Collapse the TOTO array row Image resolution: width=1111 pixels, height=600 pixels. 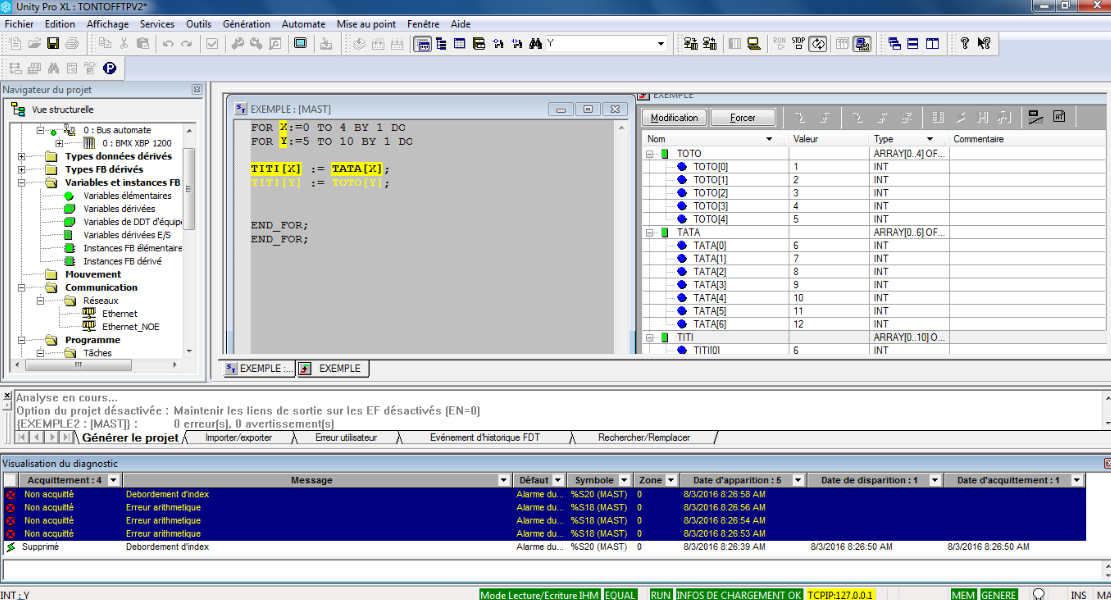(x=649, y=154)
